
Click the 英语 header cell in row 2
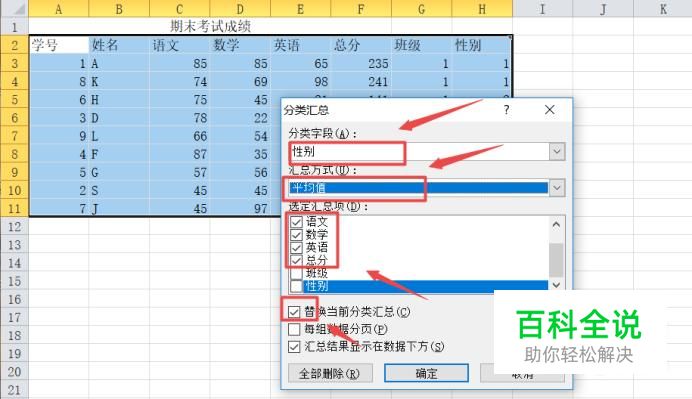coord(301,45)
